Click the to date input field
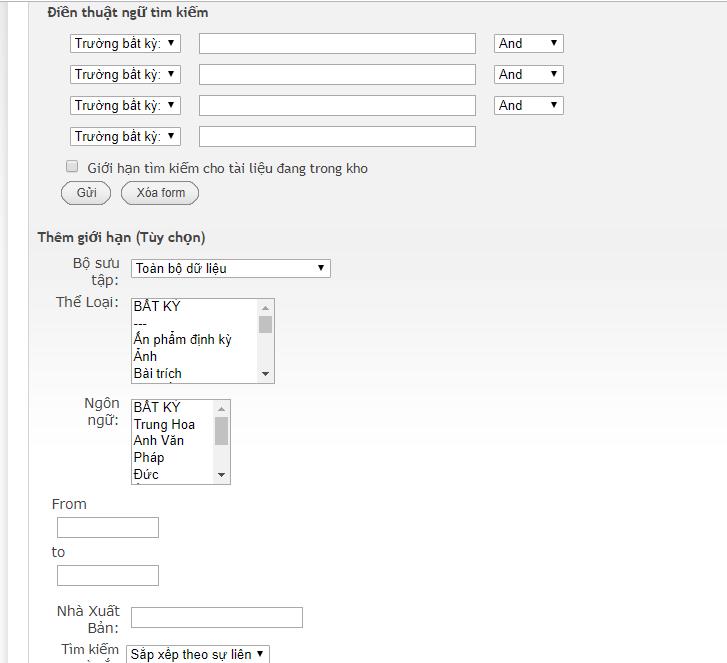 click(x=108, y=575)
